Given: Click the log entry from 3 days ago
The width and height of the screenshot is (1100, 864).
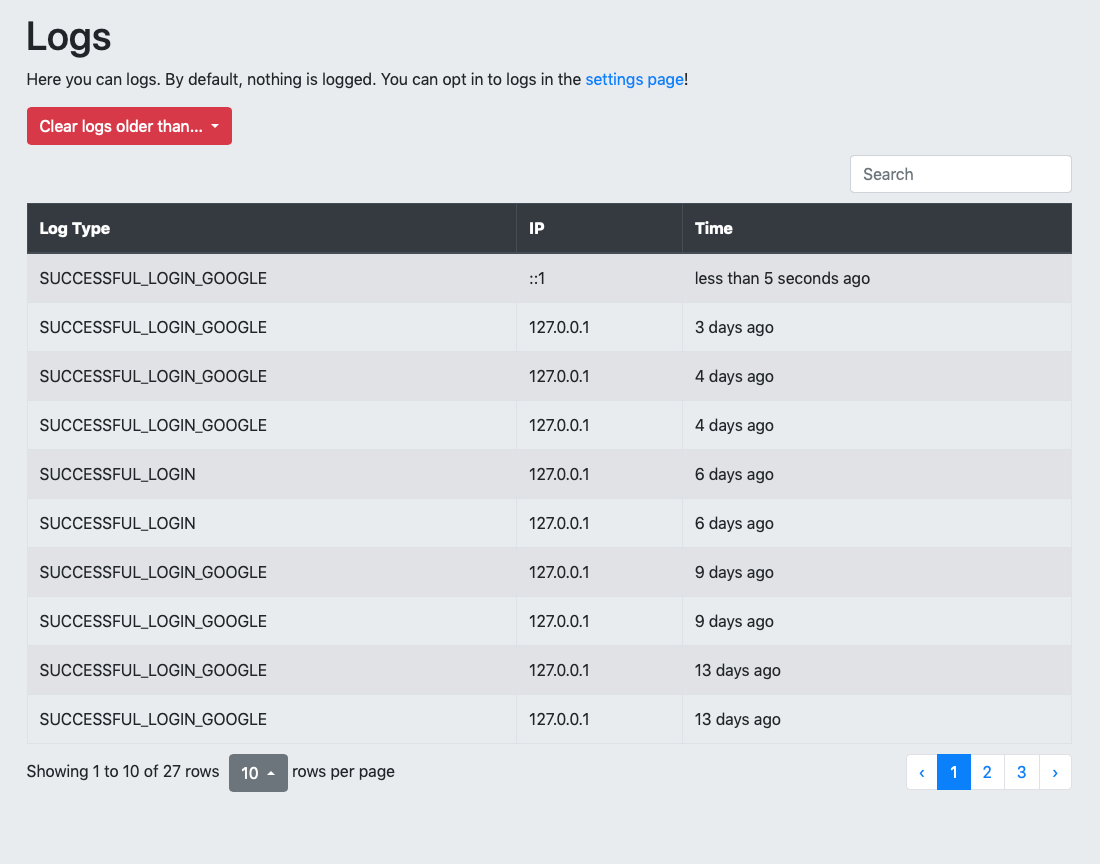Looking at the screenshot, I should (x=549, y=328).
